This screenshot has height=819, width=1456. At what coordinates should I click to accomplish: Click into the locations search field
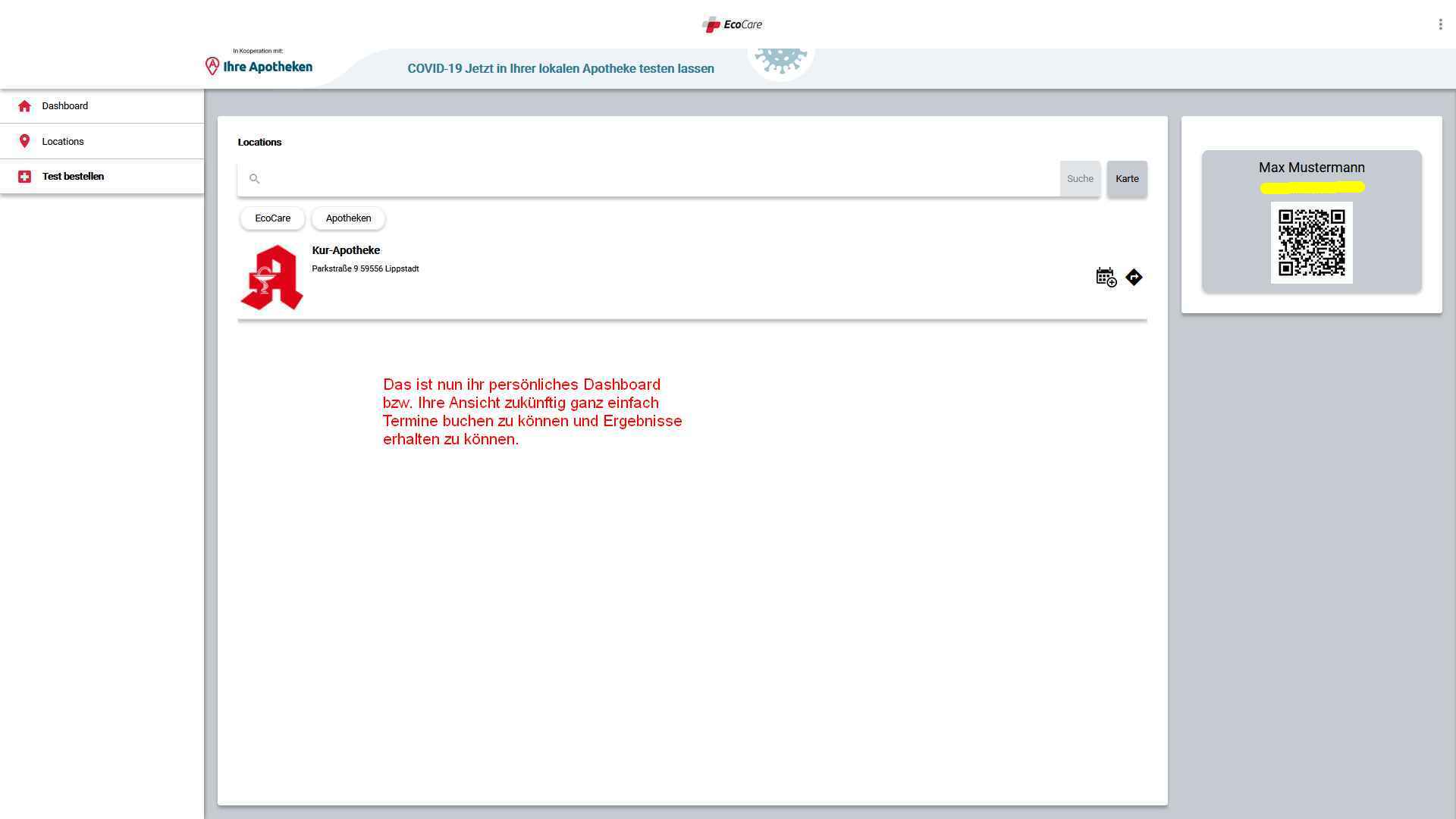(652, 179)
